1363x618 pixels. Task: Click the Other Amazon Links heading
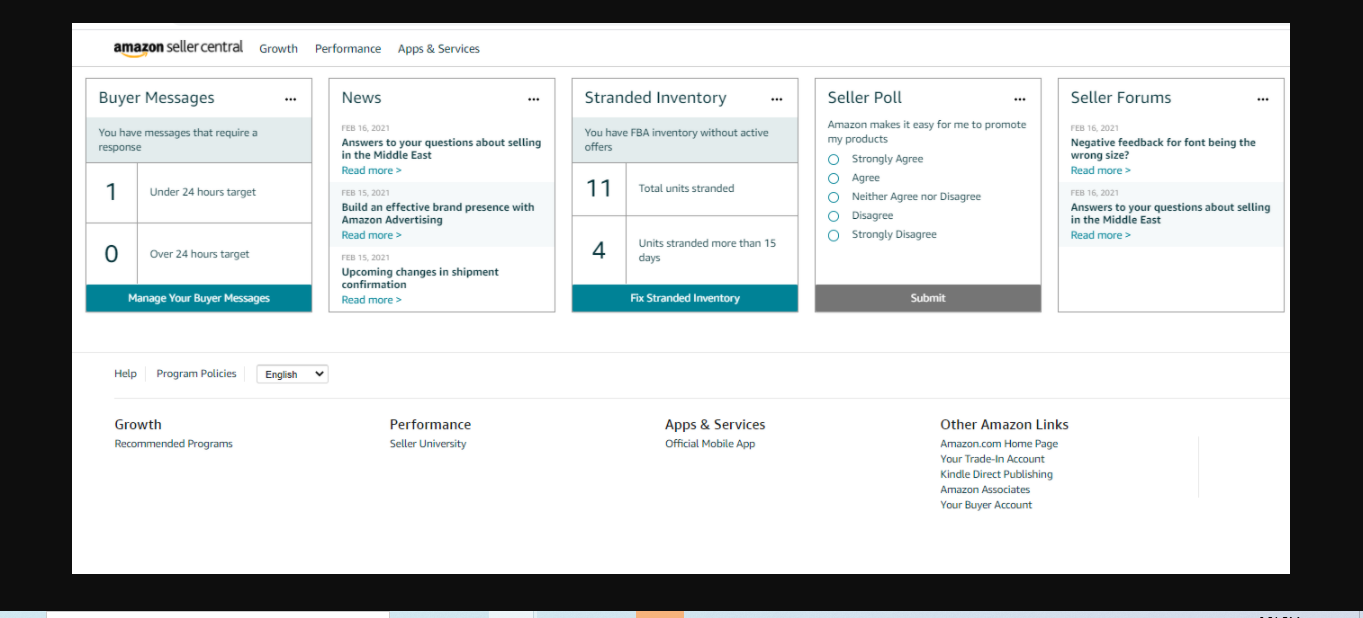[x=1004, y=425]
